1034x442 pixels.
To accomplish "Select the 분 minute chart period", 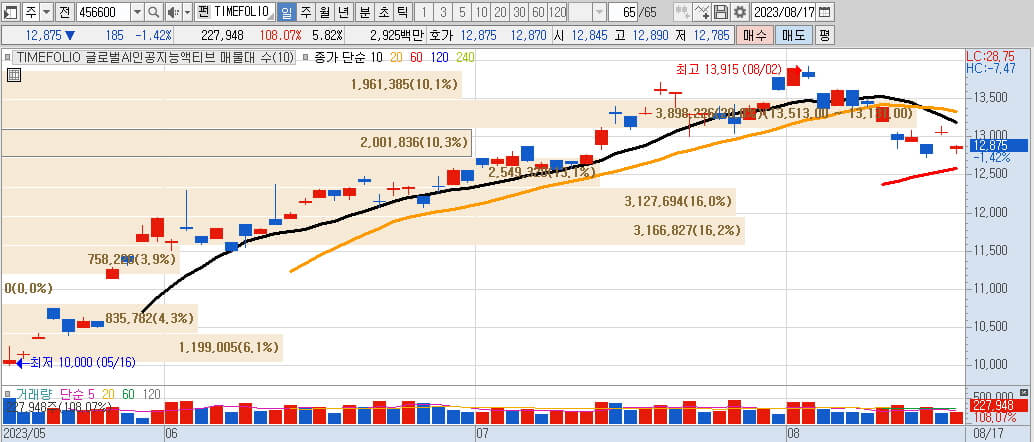I will 365,11.
